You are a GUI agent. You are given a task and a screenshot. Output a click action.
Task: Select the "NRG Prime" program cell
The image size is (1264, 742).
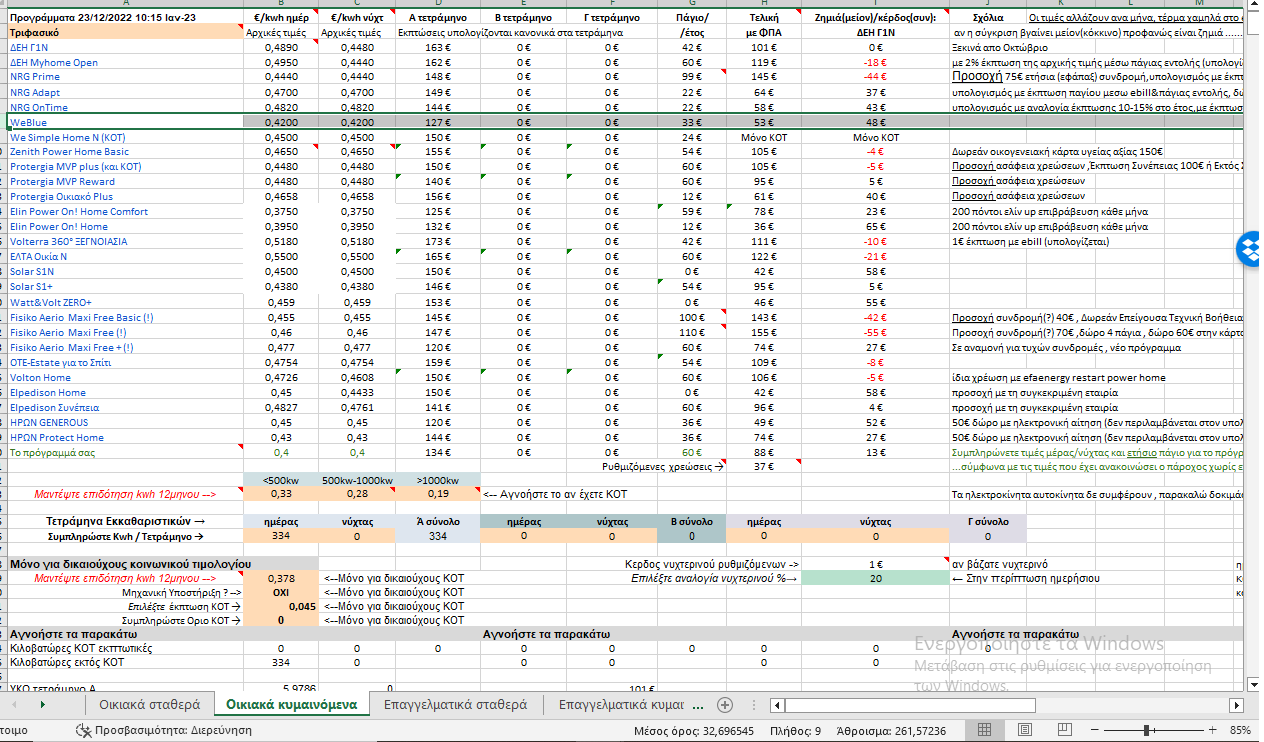tap(125, 77)
